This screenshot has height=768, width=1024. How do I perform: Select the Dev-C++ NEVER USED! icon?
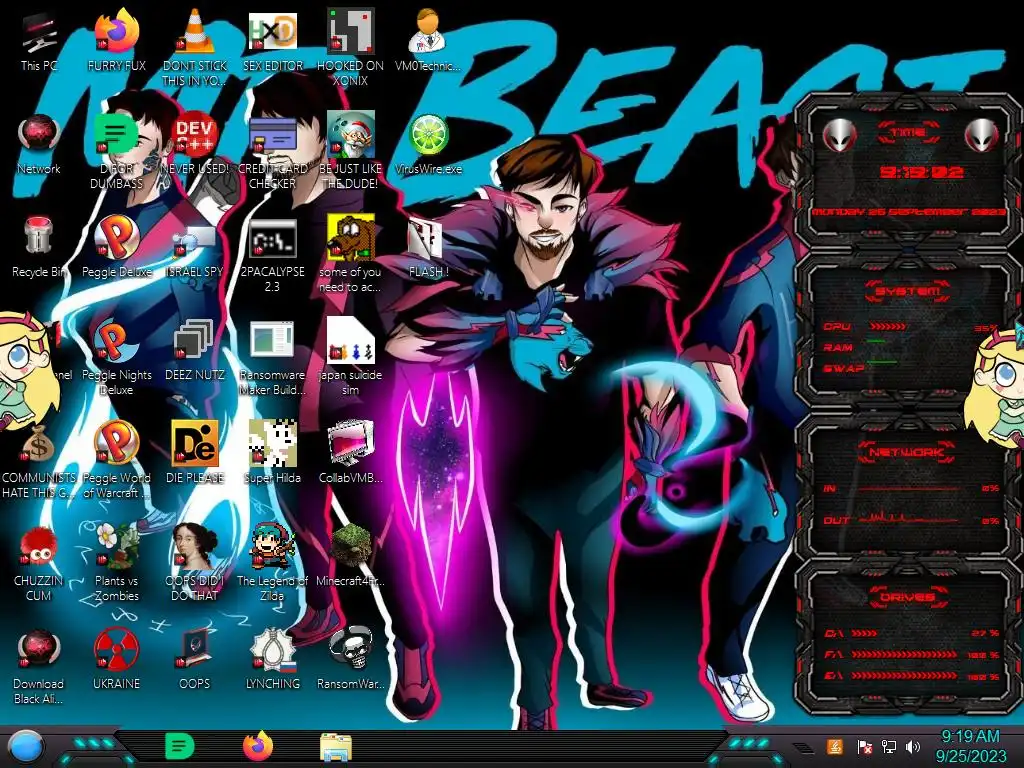click(x=195, y=144)
